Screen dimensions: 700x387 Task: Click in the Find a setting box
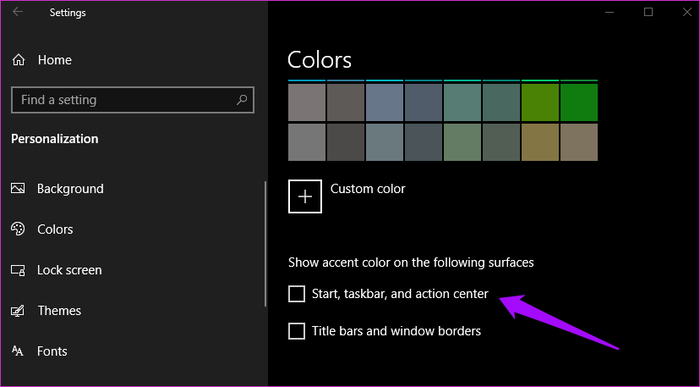tap(133, 100)
